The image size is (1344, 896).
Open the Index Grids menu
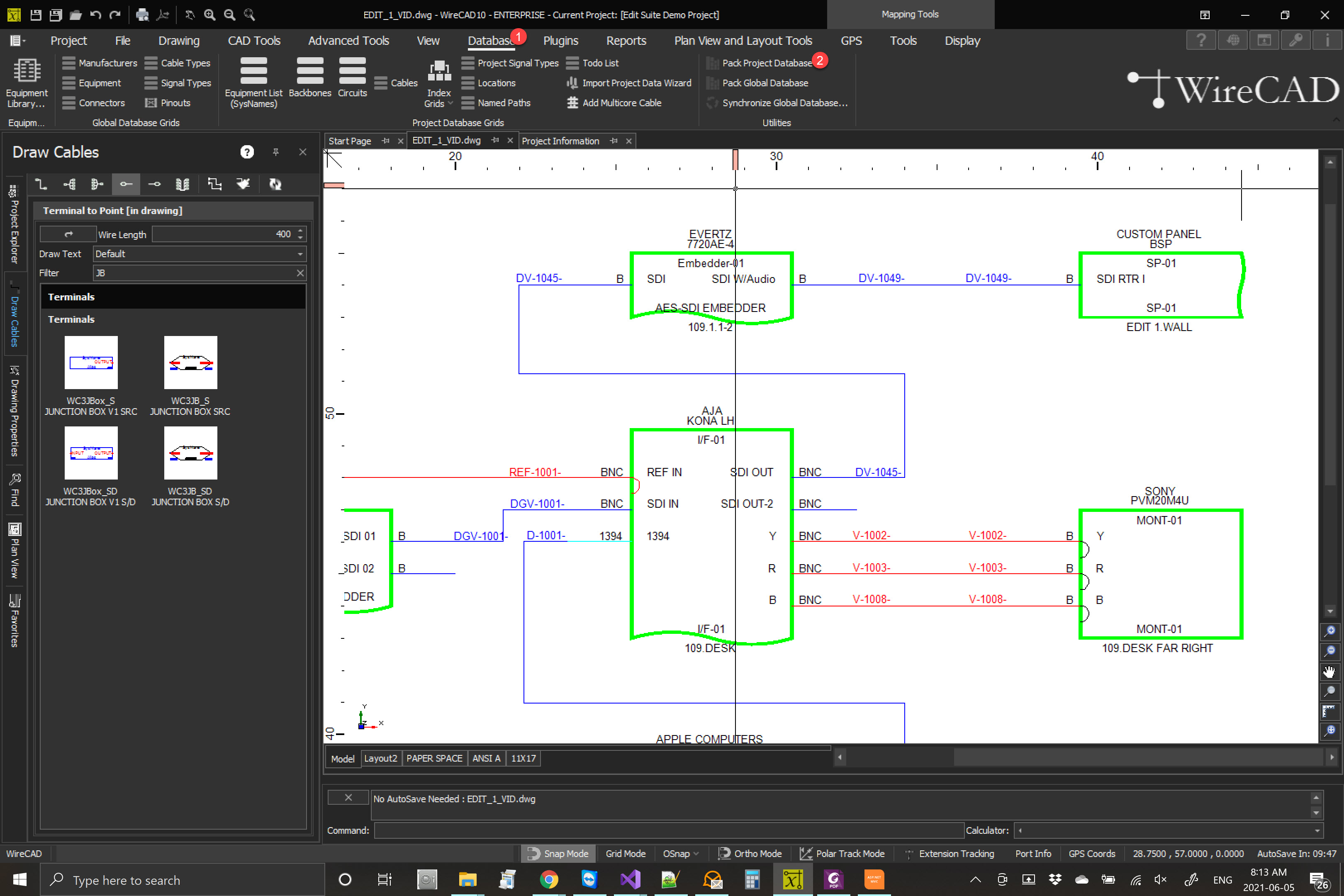click(x=439, y=84)
